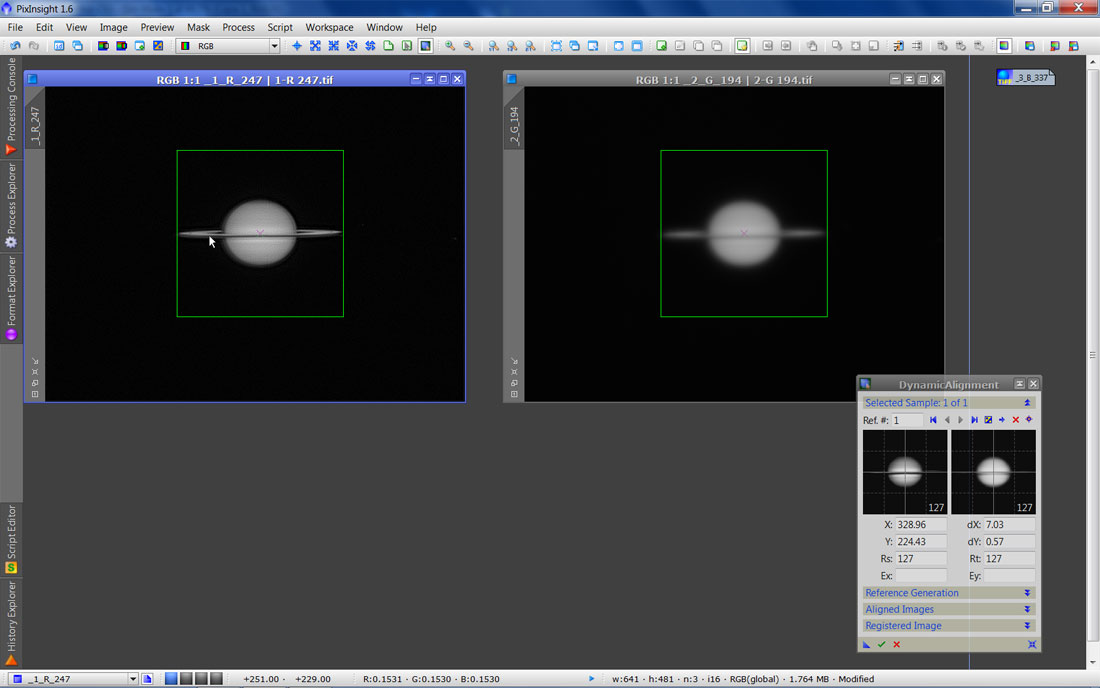
Task: Open the RGB channel display dropdown
Action: [x=274, y=46]
